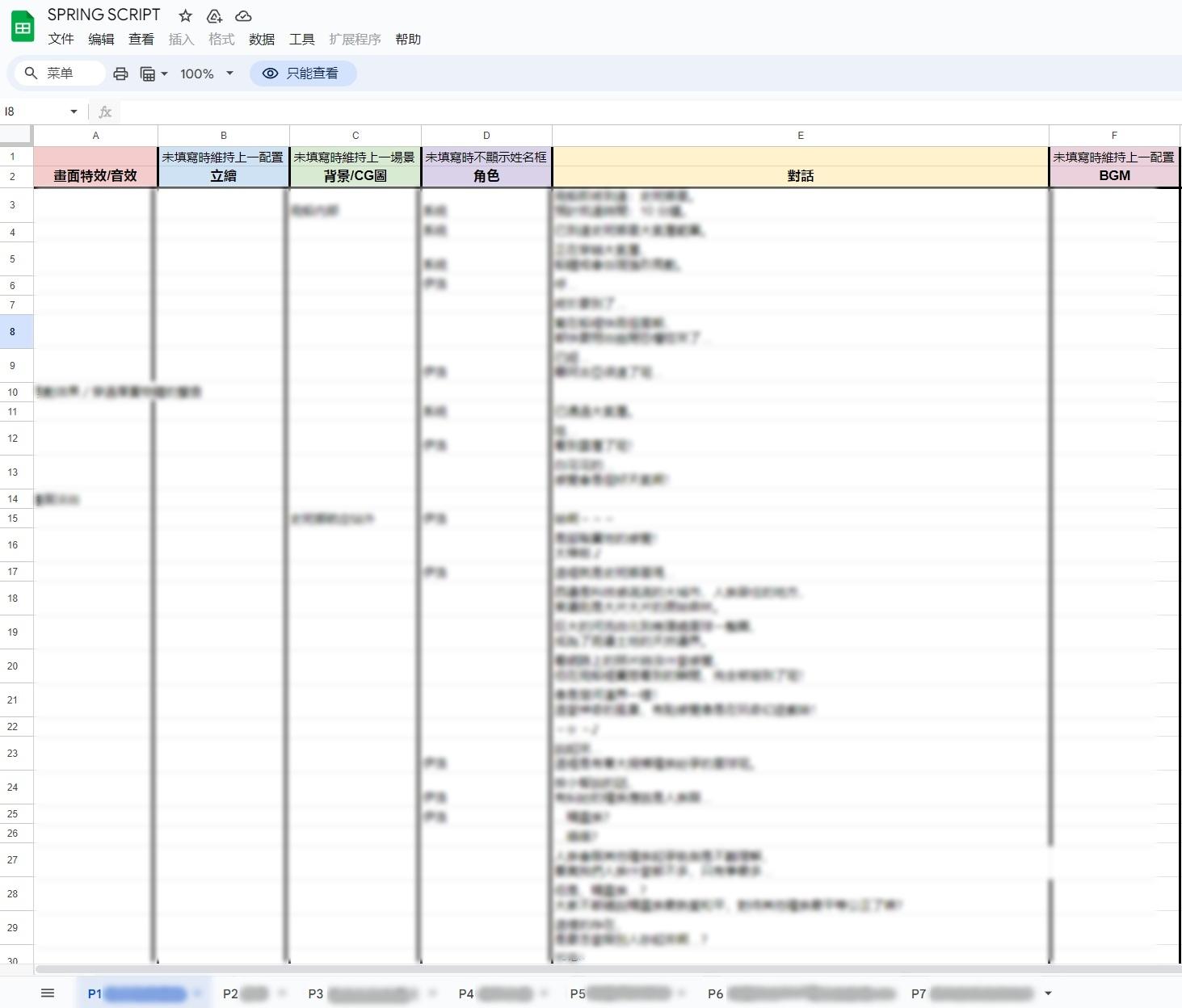Open the 文件 menu
This screenshot has height=1008, width=1182.
tap(61, 39)
